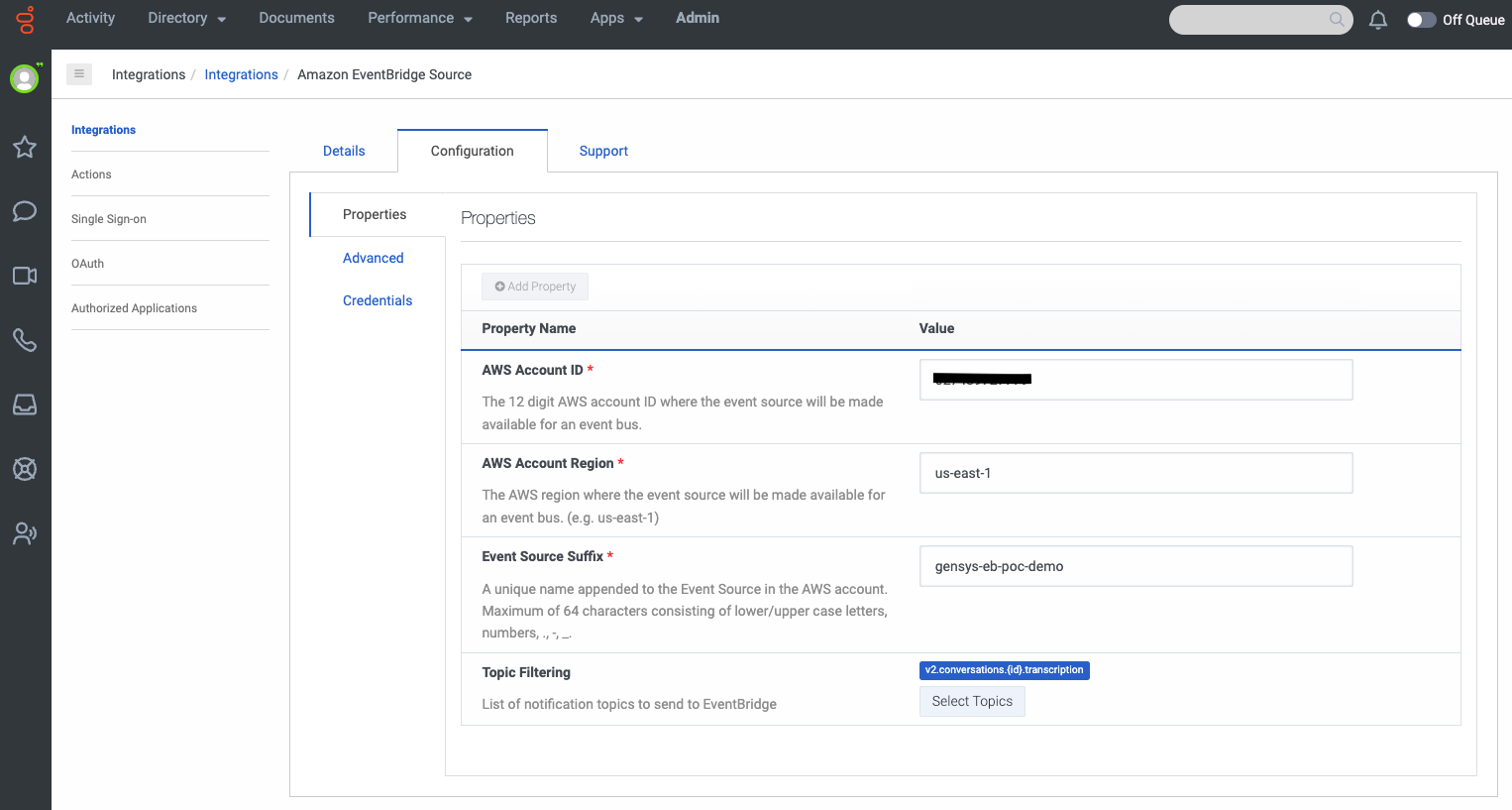
Task: Select the Advanced vertical tab
Action: click(x=374, y=258)
